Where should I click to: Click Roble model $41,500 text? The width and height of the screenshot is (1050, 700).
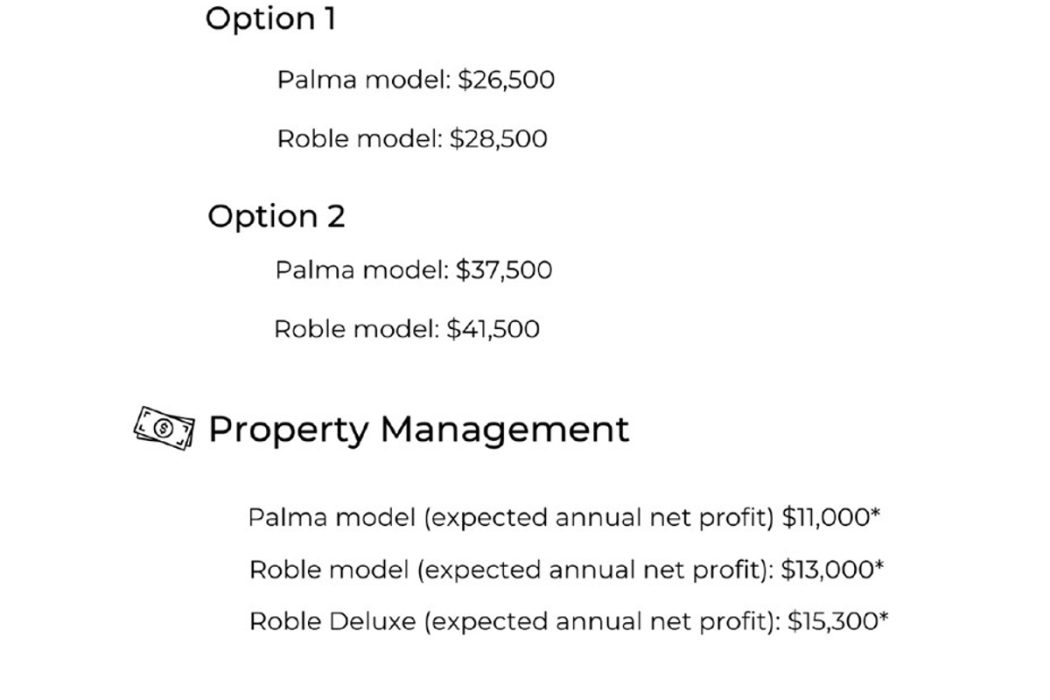tap(407, 329)
